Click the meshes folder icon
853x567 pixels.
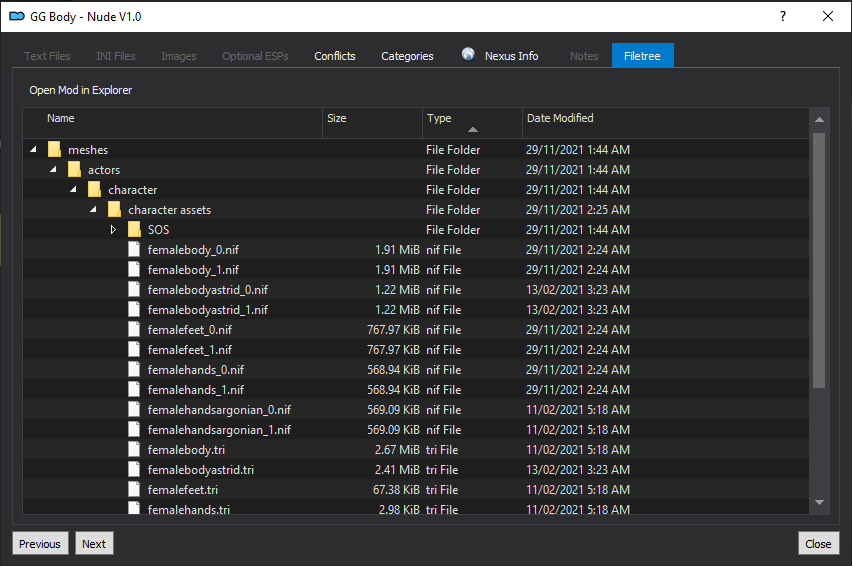(54, 149)
